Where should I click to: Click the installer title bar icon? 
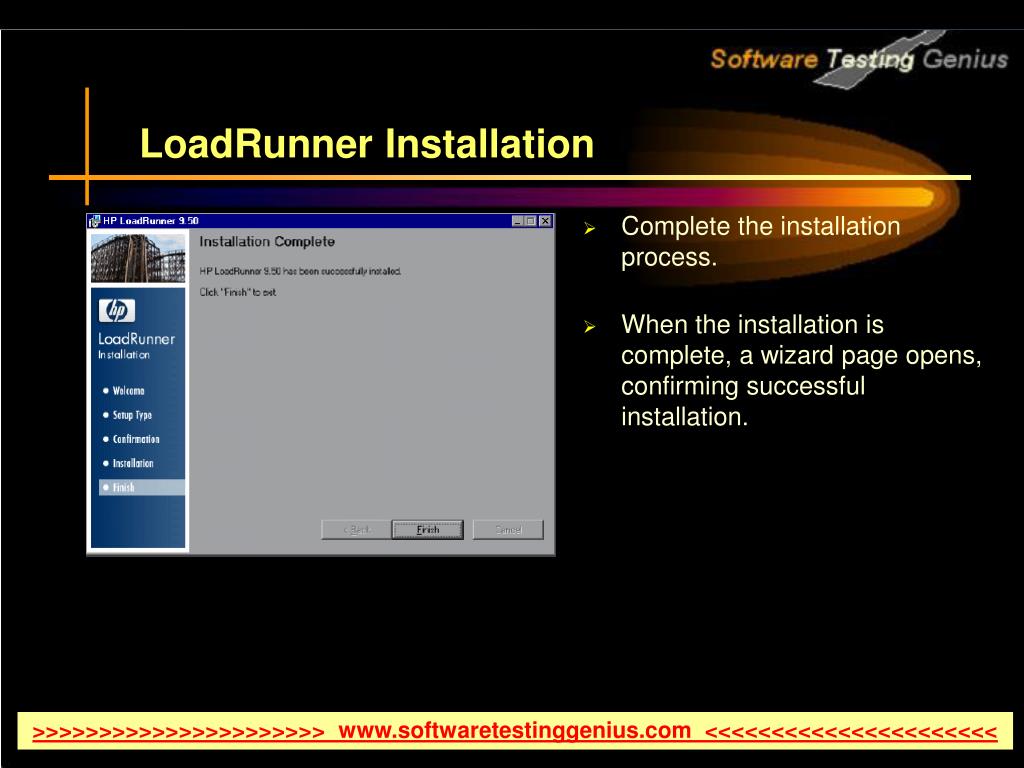94,221
